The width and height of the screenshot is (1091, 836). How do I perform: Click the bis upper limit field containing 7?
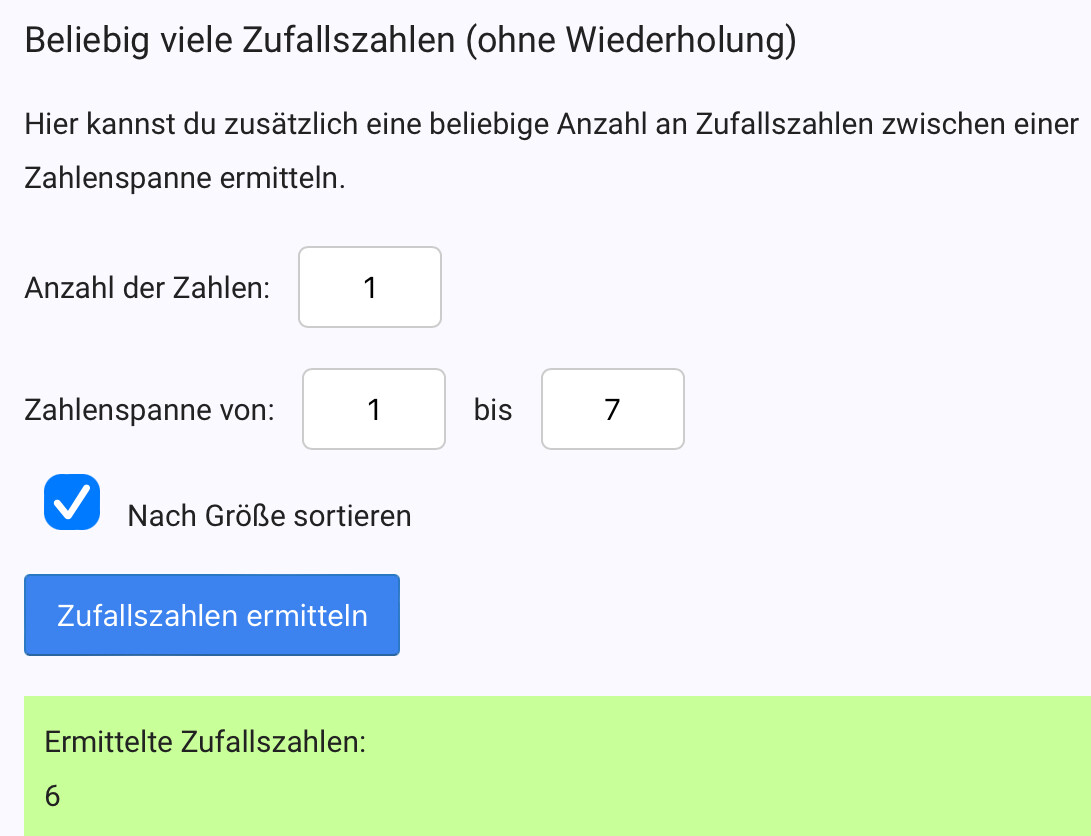tap(613, 409)
